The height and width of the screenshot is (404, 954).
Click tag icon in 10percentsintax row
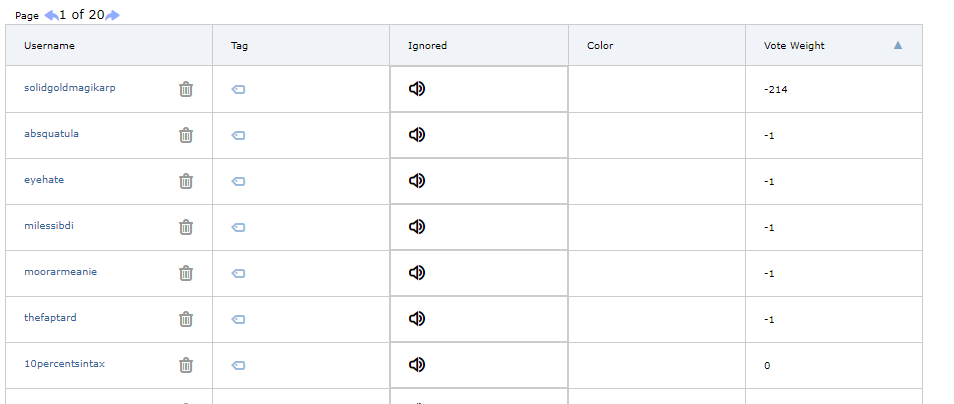point(238,366)
